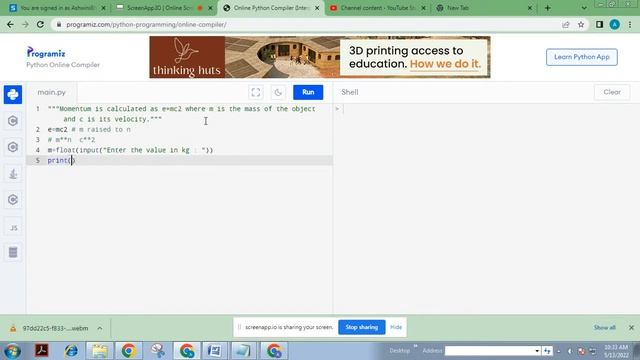Bookmark this page with star icon
This screenshot has height=360, width=640.
tap(581, 24)
